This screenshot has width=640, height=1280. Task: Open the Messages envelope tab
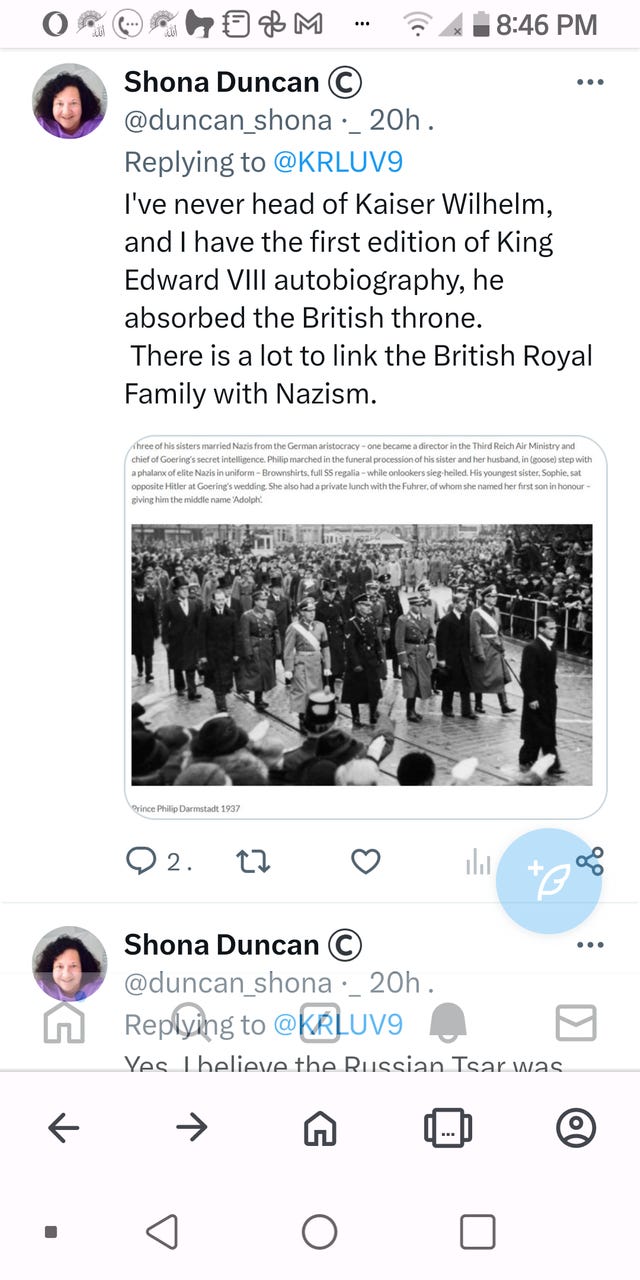pos(575,1023)
